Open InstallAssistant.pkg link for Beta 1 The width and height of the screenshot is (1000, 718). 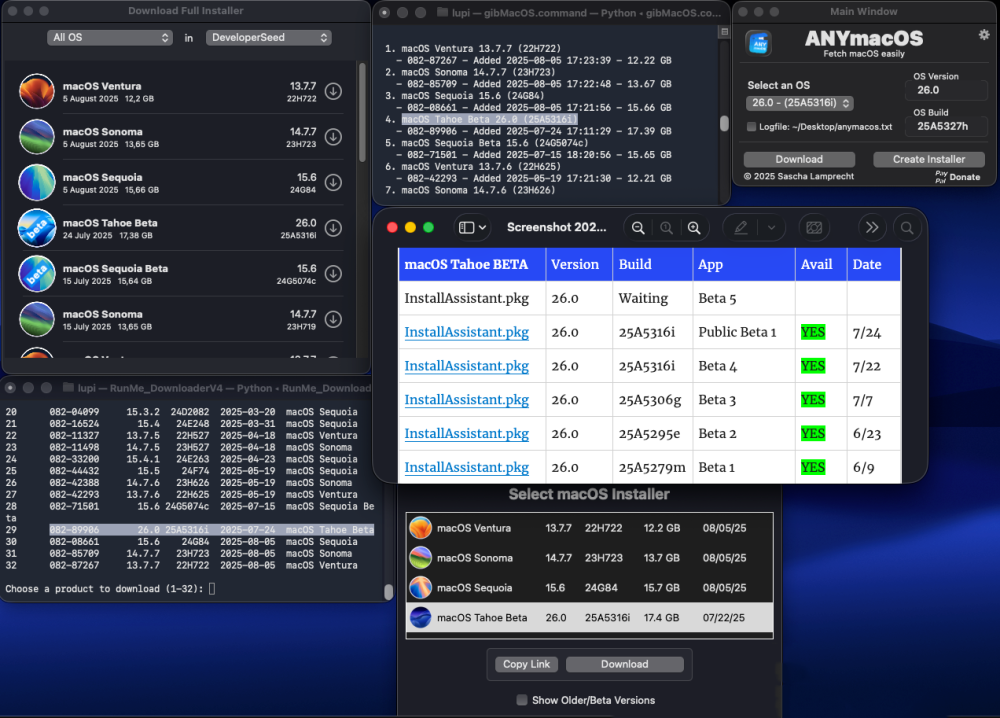(x=466, y=467)
